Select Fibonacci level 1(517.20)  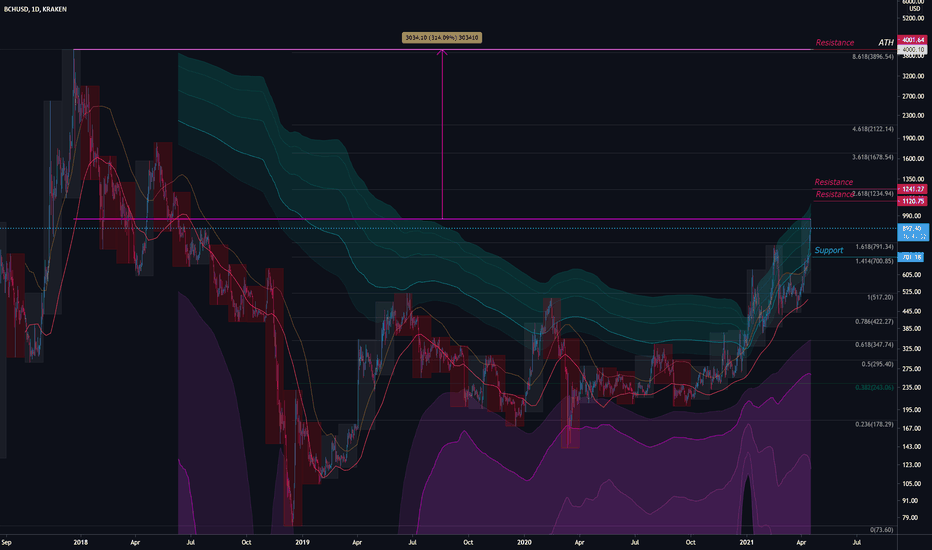click(x=880, y=297)
